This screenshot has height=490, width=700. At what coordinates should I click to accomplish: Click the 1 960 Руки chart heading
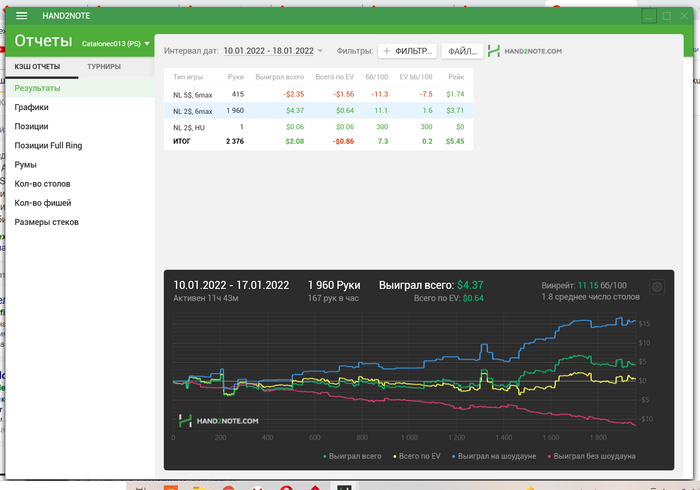[x=334, y=285]
